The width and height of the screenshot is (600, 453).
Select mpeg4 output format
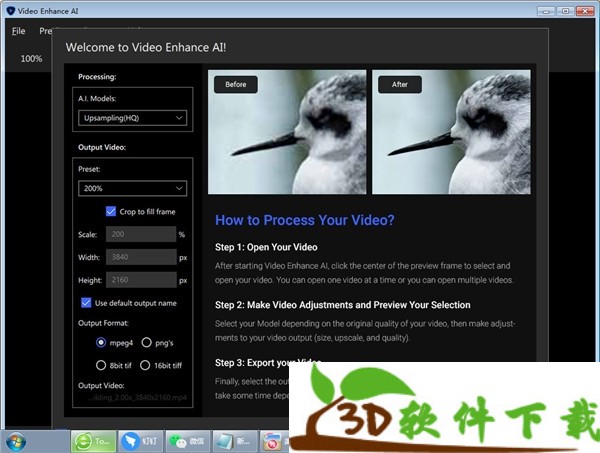coord(101,342)
